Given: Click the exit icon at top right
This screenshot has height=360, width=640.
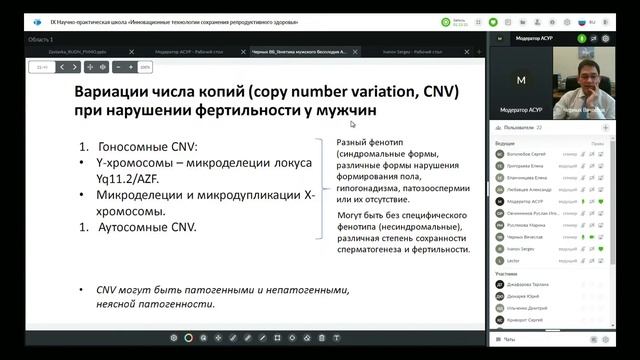Looking at the screenshot, I should pos(606,22).
